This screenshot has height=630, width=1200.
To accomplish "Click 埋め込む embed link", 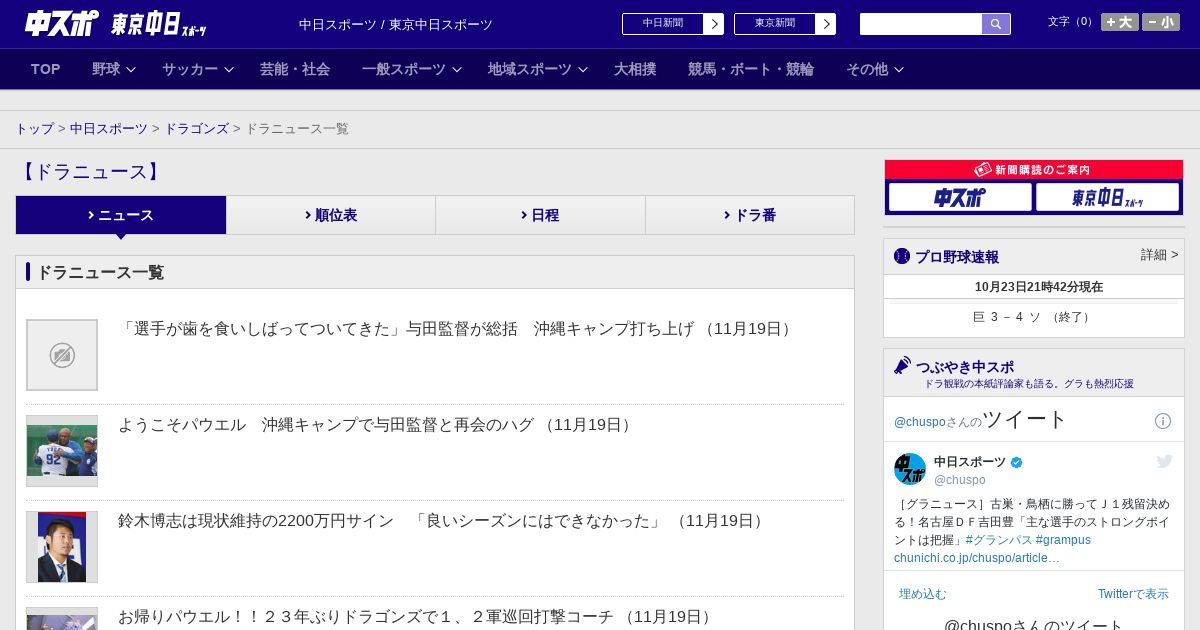I will coord(922,594).
